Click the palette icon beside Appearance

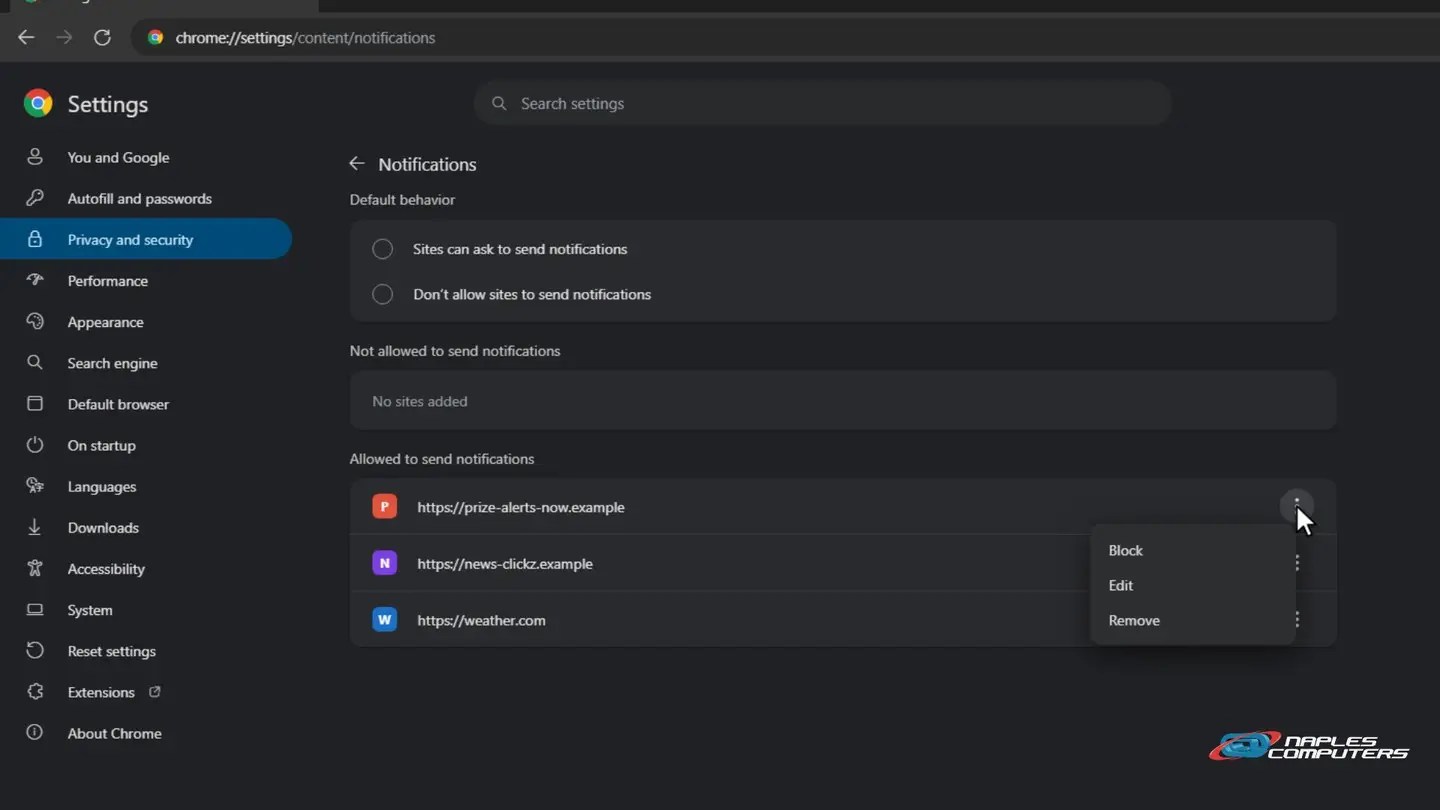(35, 321)
